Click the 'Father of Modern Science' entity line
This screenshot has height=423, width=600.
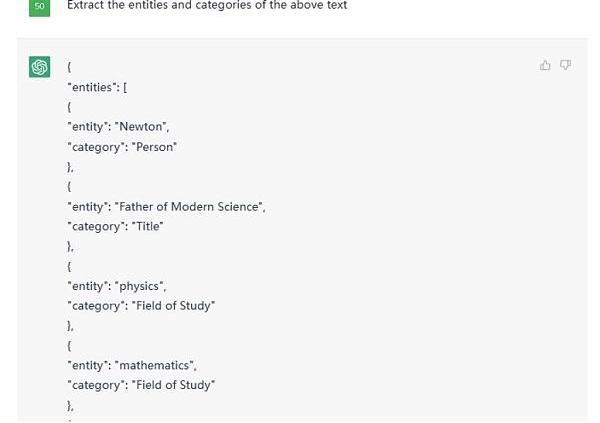[x=166, y=207]
